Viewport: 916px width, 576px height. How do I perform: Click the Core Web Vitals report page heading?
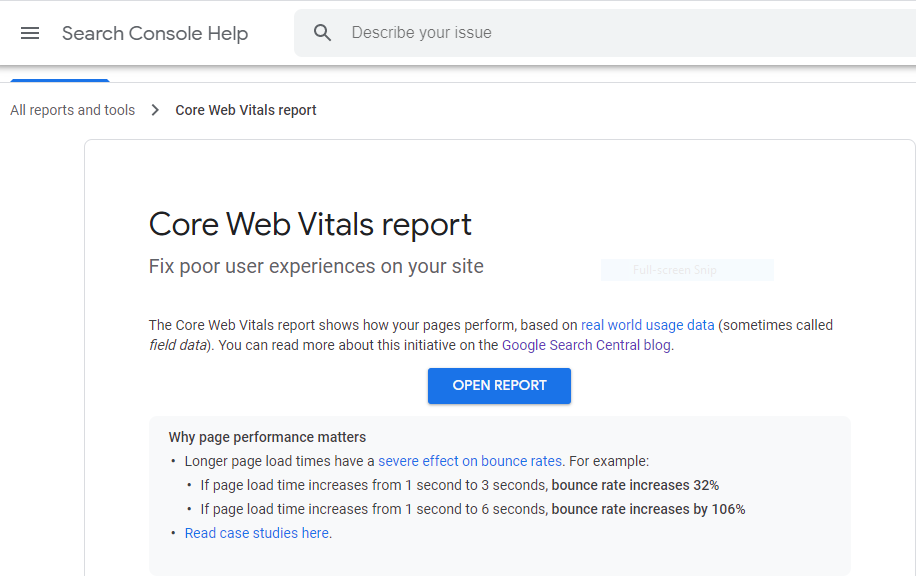310,224
